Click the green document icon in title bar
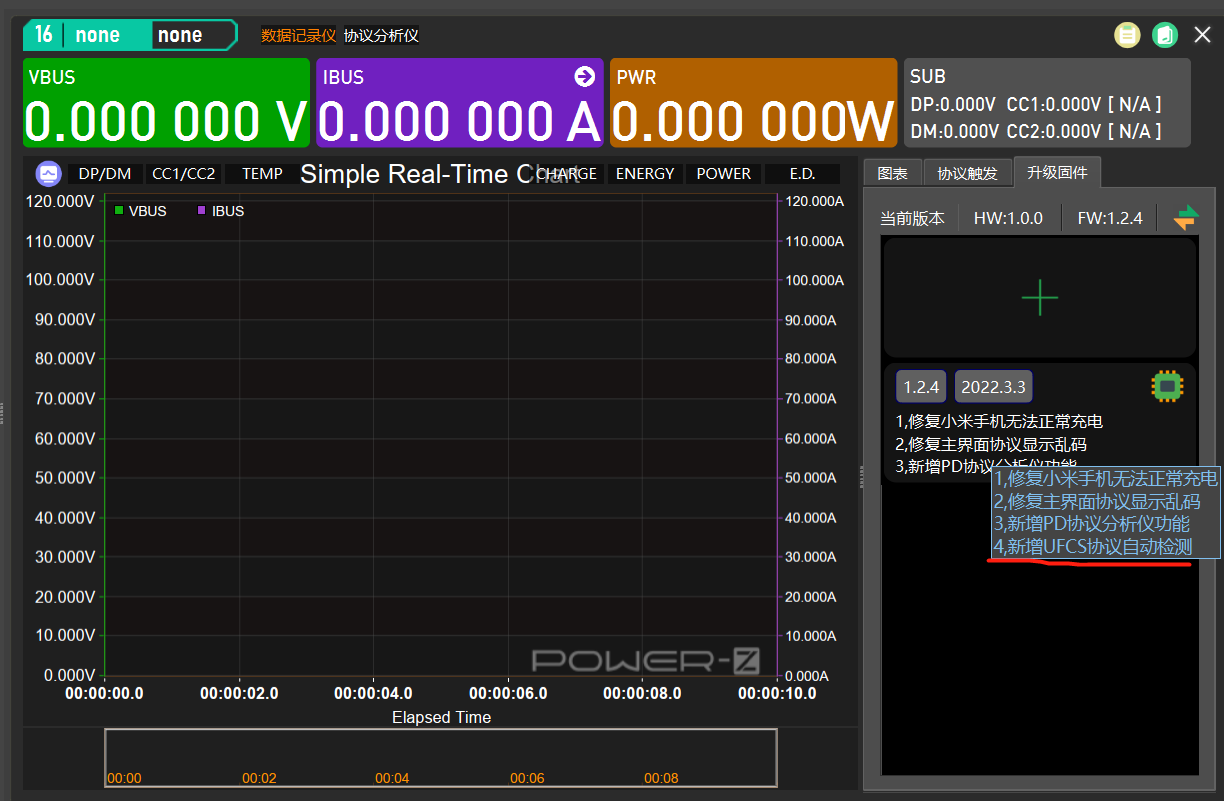1224x801 pixels. (1164, 35)
